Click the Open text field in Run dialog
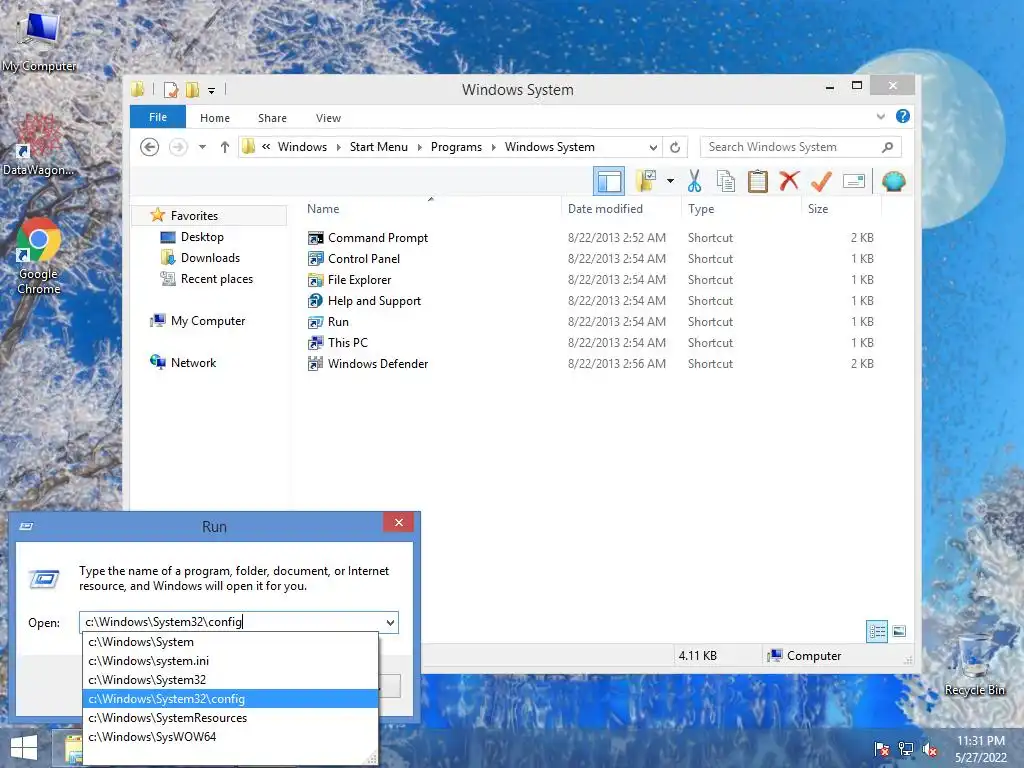Screen dimensions: 1024x768 pos(231,622)
